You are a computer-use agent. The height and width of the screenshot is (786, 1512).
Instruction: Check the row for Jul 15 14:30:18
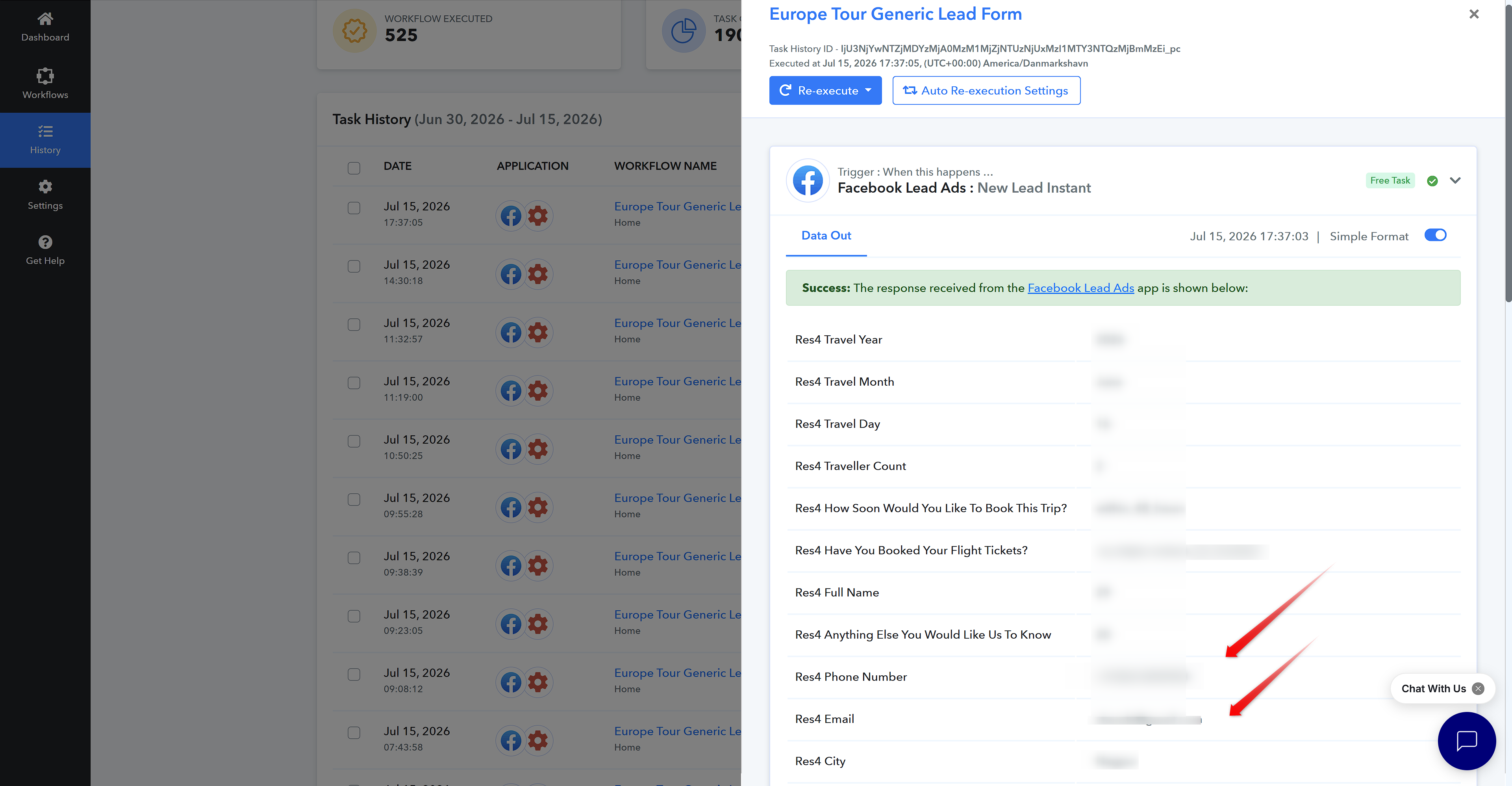point(354,266)
